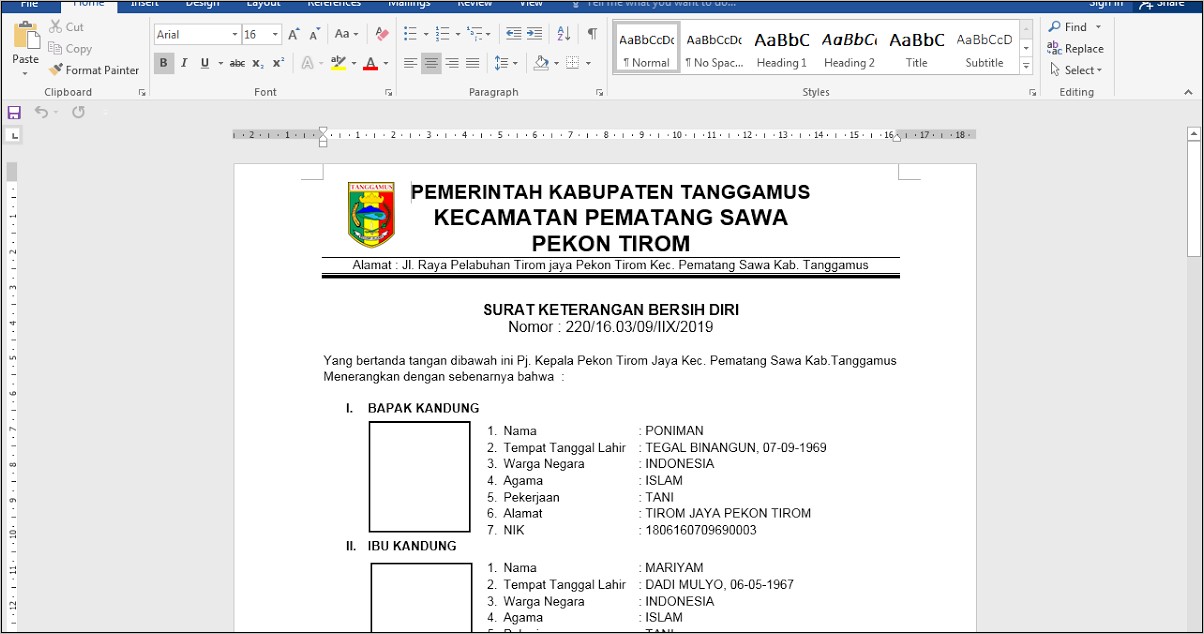The height and width of the screenshot is (634, 1204).
Task: Toggle justified text alignment
Action: point(473,63)
